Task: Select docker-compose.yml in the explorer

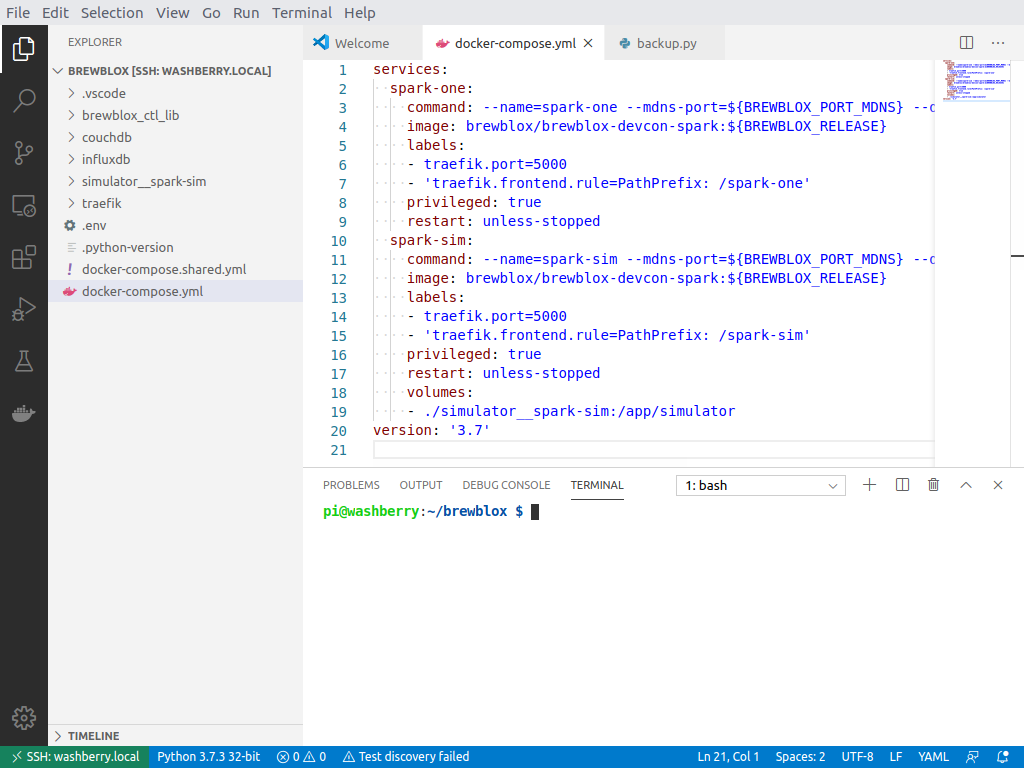Action: [x=175, y=291]
